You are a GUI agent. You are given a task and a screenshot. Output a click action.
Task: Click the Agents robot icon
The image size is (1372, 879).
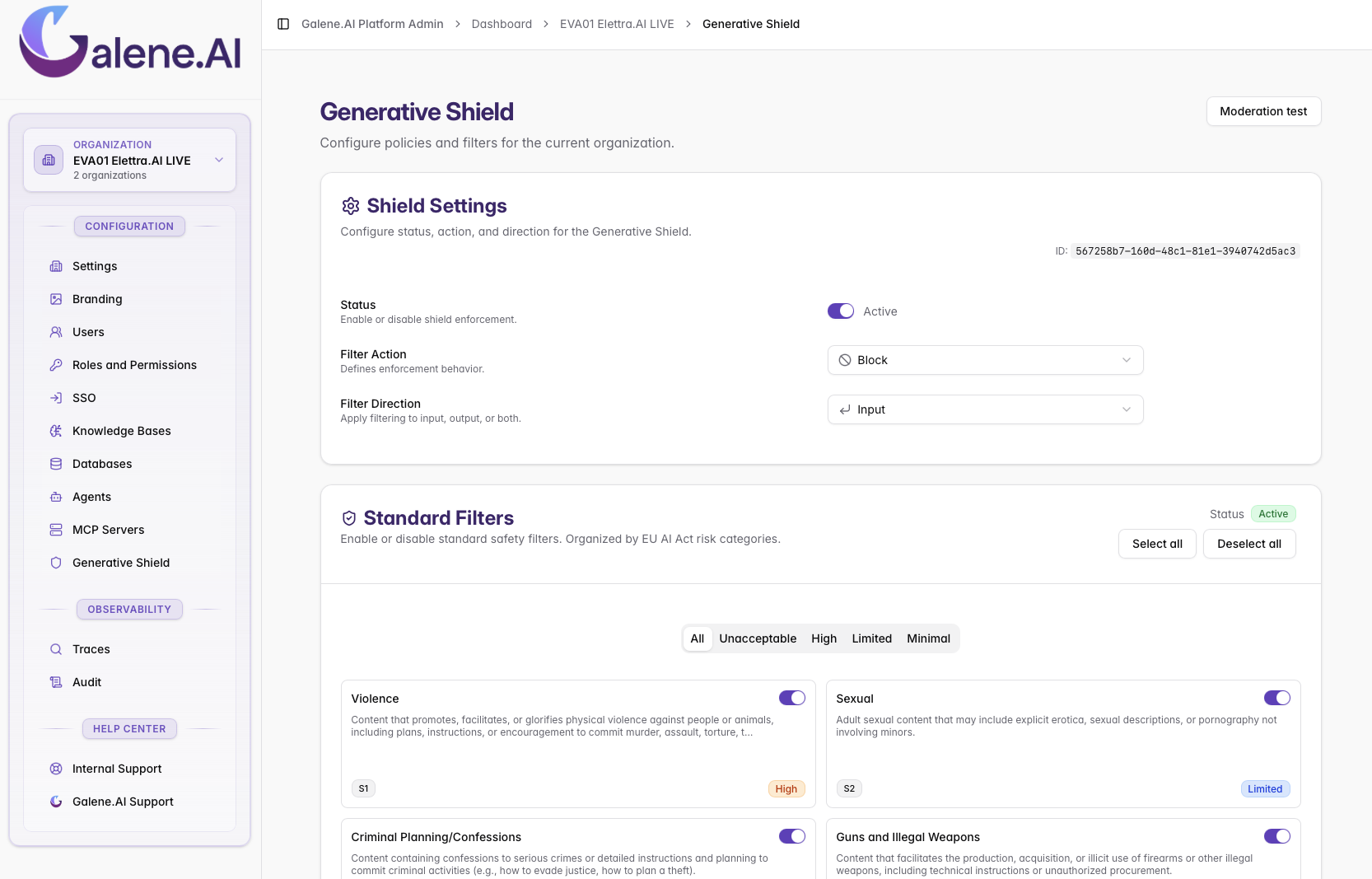(56, 497)
